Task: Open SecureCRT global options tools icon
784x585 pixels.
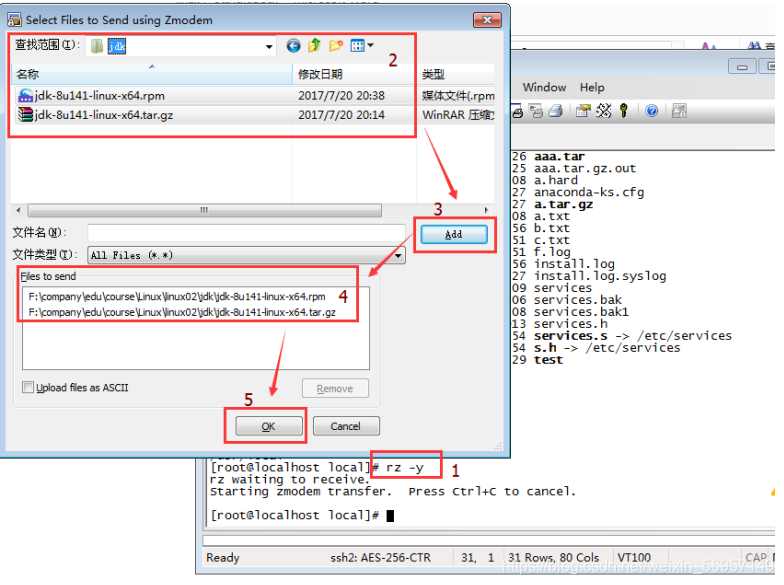Action: [x=604, y=110]
